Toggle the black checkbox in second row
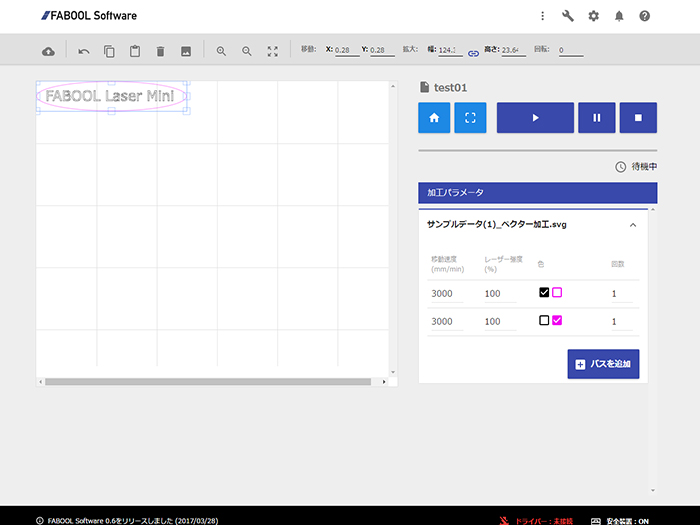 [x=544, y=320]
